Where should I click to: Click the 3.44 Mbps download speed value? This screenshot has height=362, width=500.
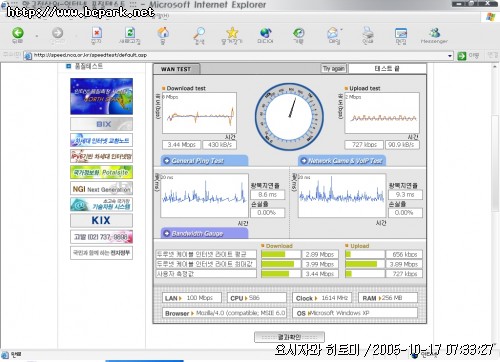pos(181,145)
